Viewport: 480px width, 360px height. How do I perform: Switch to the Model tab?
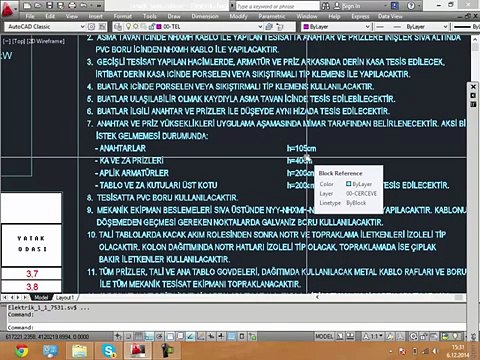41,297
